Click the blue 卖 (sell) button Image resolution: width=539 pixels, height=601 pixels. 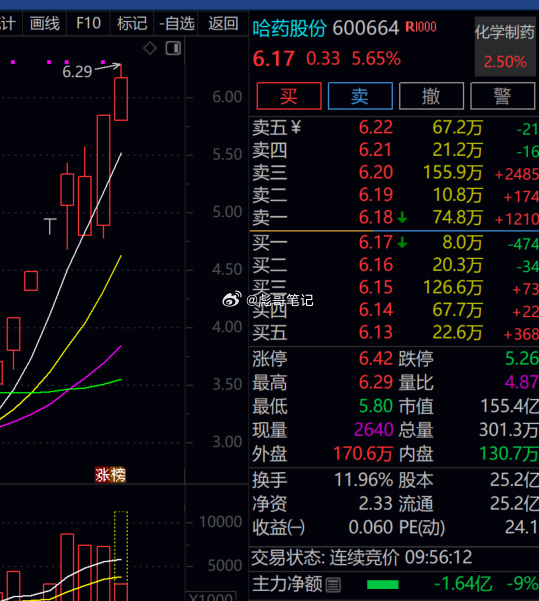[360, 96]
